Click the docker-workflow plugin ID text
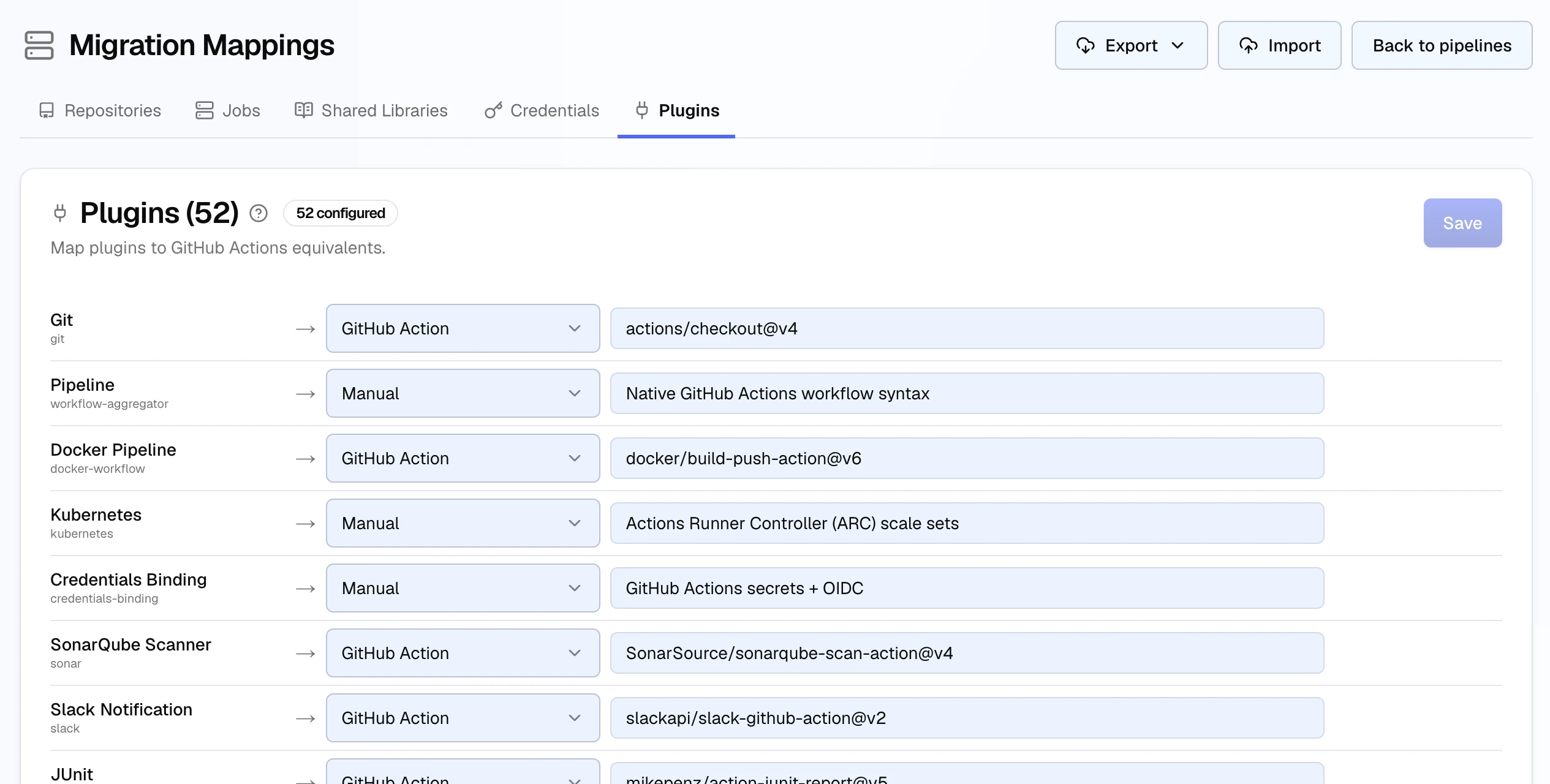This screenshot has height=784, width=1550. (x=97, y=469)
